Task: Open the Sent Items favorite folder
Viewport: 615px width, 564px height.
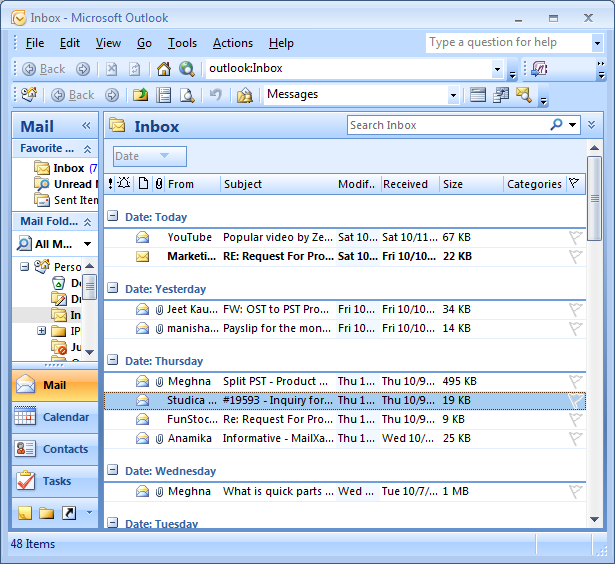Action: click(66, 200)
